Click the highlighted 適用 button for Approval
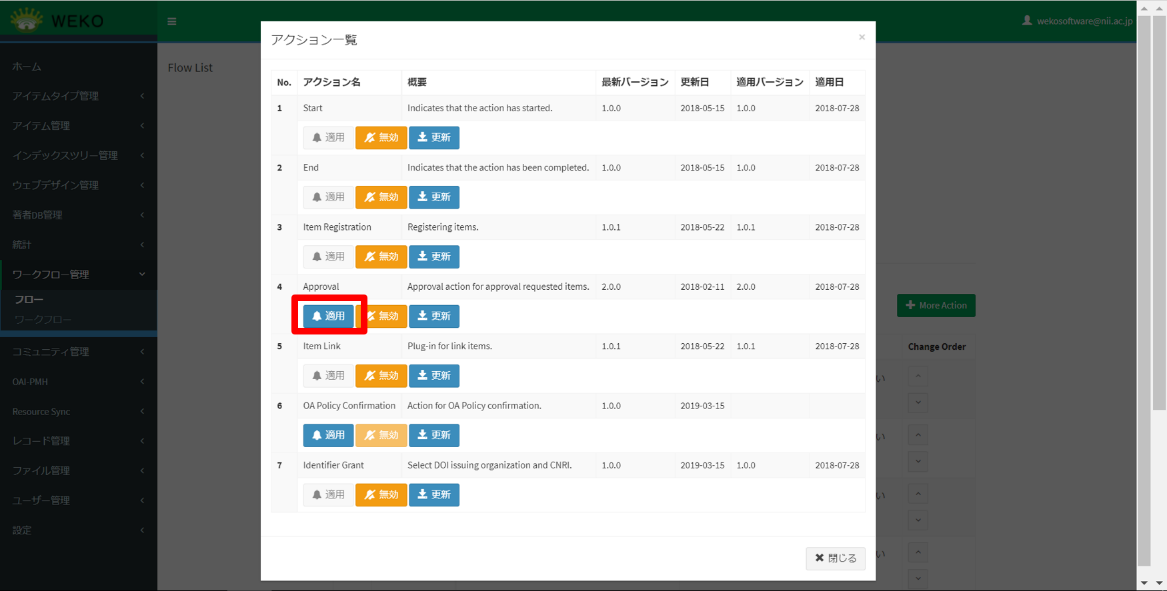 [x=329, y=316]
